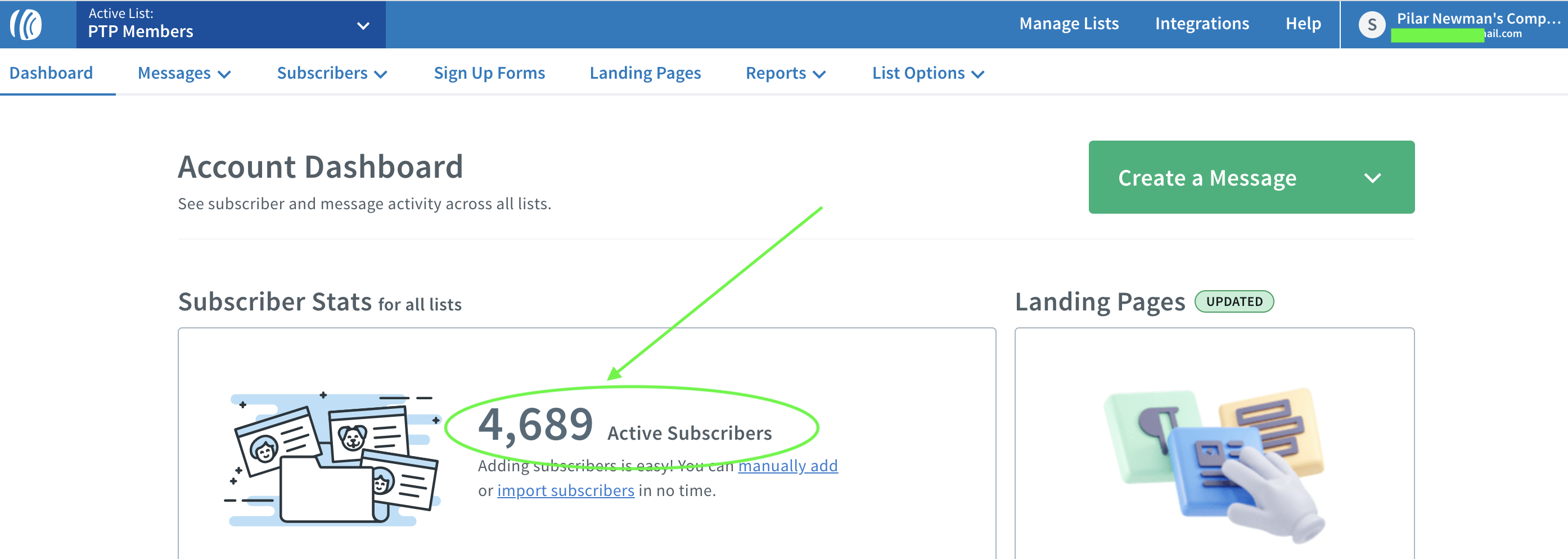Open the Subscribers dropdown menu
The height and width of the screenshot is (559, 1568).
click(332, 74)
